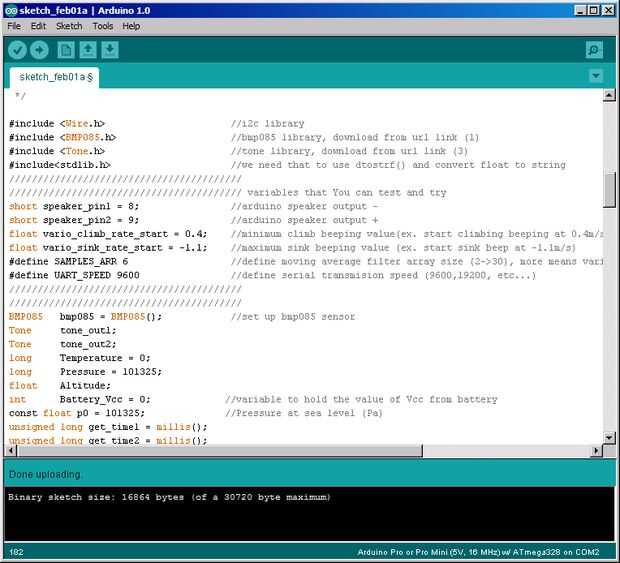
Task: Click 'long Pressure = 101325;' line
Action: (x=85, y=372)
